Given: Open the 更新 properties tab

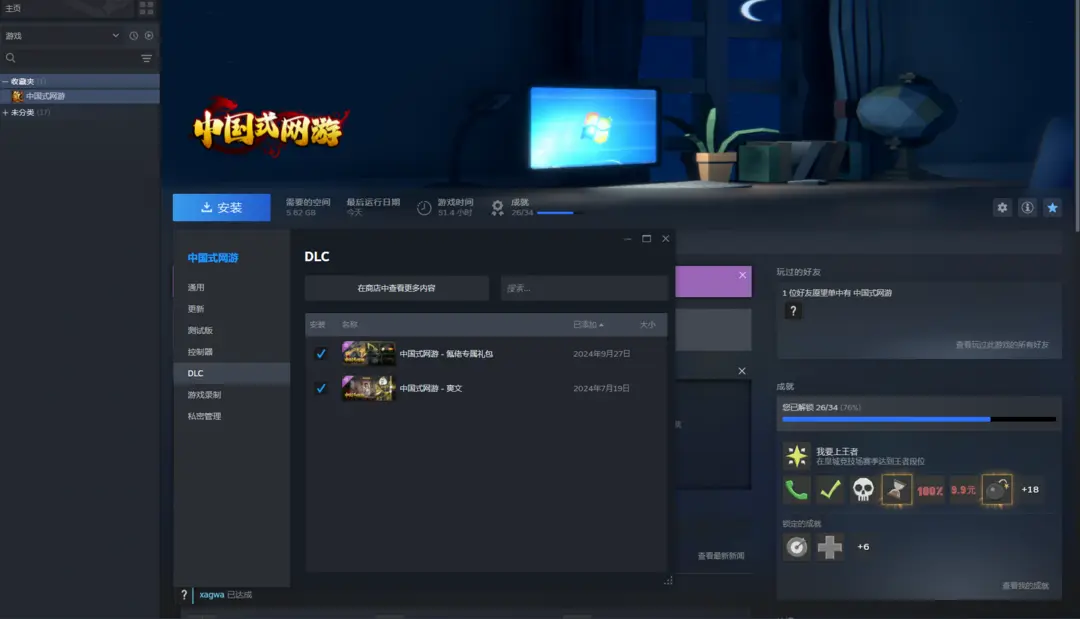Looking at the screenshot, I should (231, 308).
